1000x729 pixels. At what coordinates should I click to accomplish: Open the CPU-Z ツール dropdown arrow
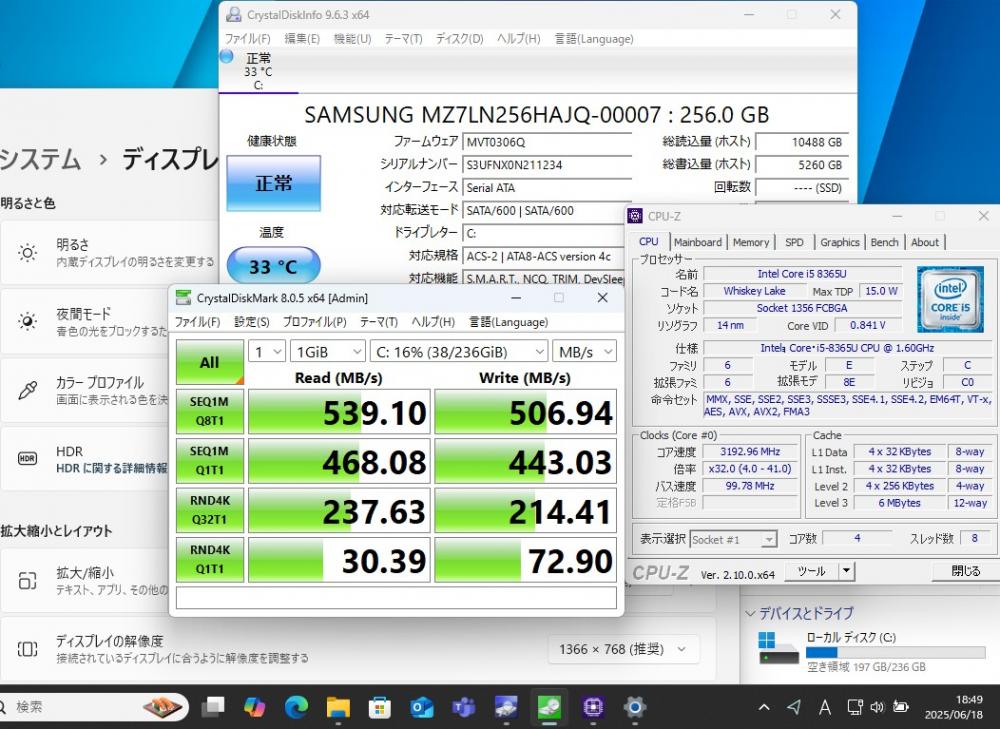(x=846, y=571)
